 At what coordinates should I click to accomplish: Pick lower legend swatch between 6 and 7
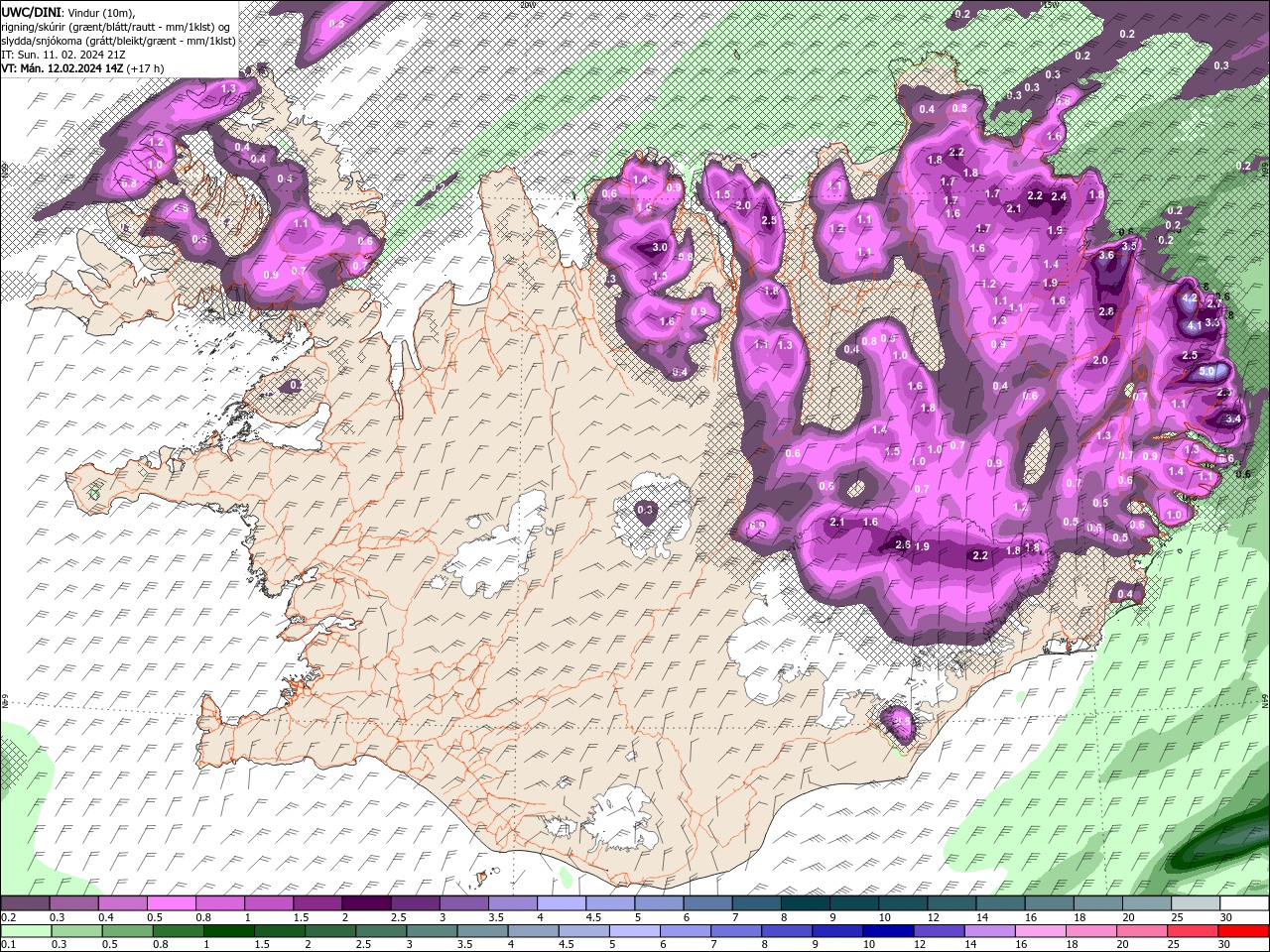click(686, 931)
